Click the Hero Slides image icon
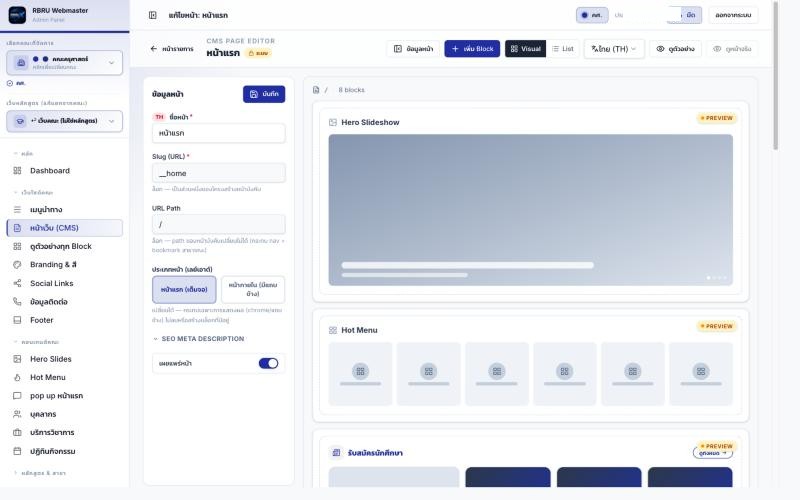This screenshot has height=500, width=800. point(17,359)
